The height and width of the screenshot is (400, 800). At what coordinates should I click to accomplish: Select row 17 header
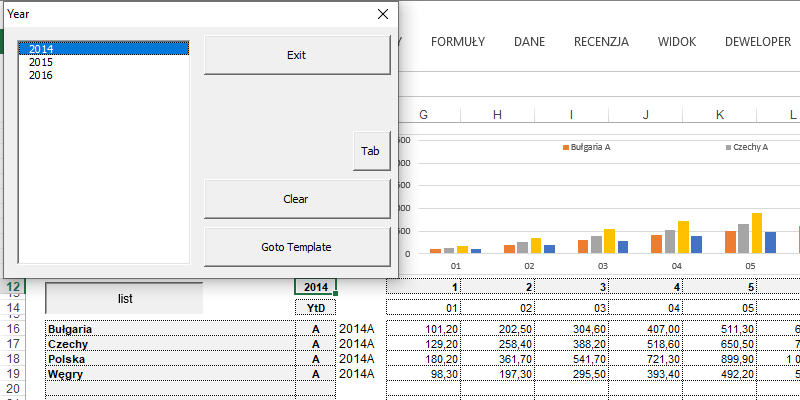(14, 344)
